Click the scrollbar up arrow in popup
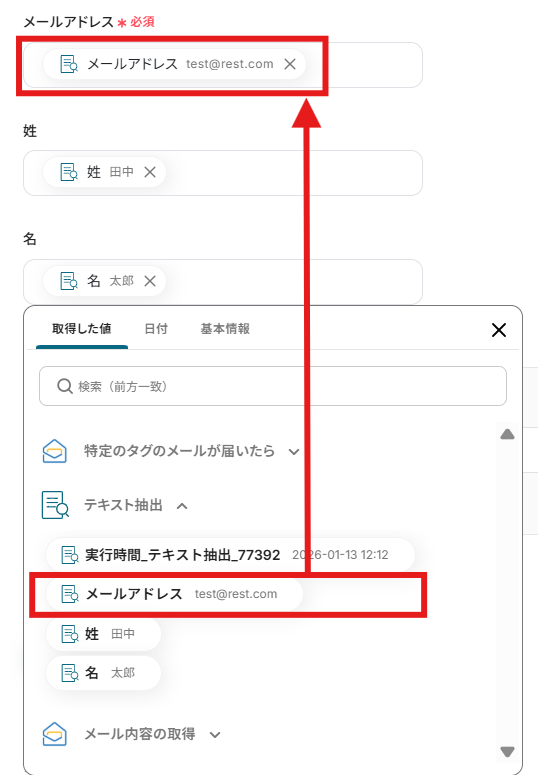Screen dimensions: 538x775 pos(507,434)
